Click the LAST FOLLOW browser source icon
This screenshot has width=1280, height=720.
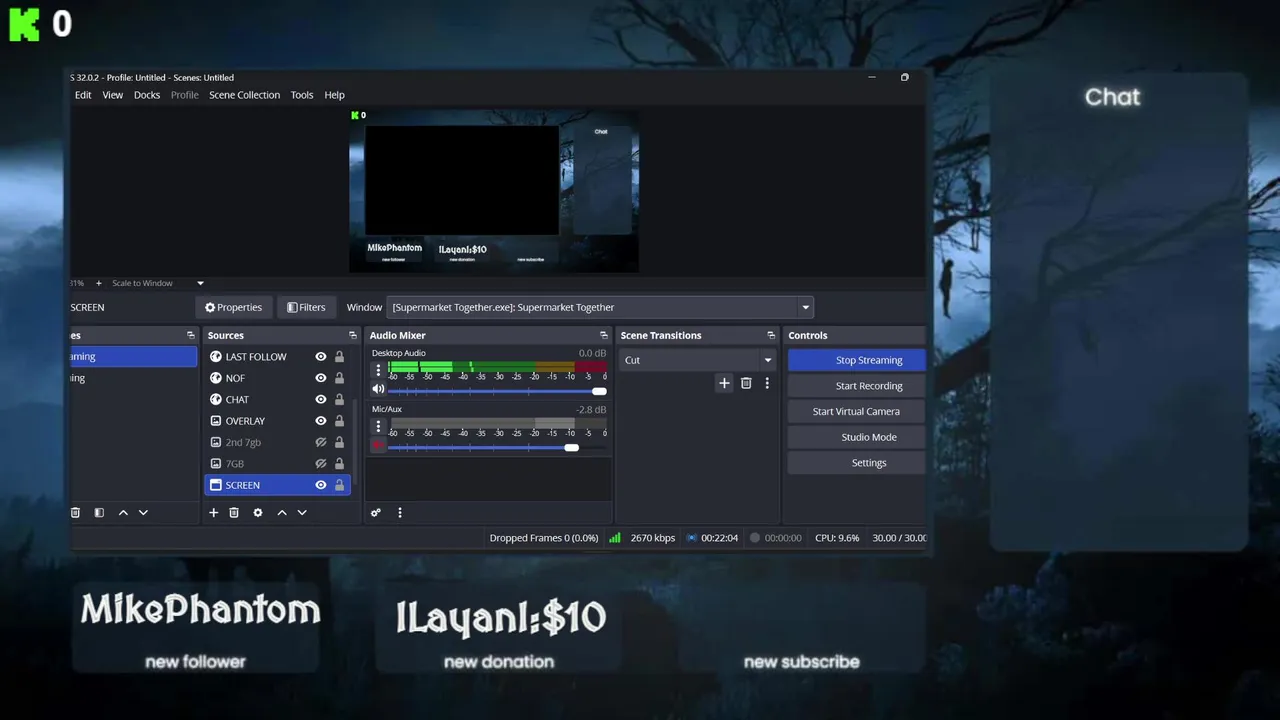[216, 357]
